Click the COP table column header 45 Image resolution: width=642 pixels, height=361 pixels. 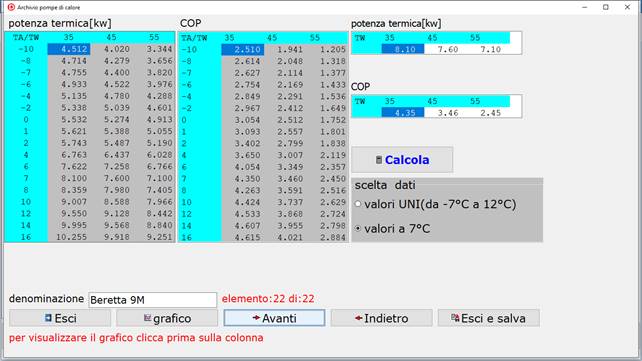pos(272,38)
